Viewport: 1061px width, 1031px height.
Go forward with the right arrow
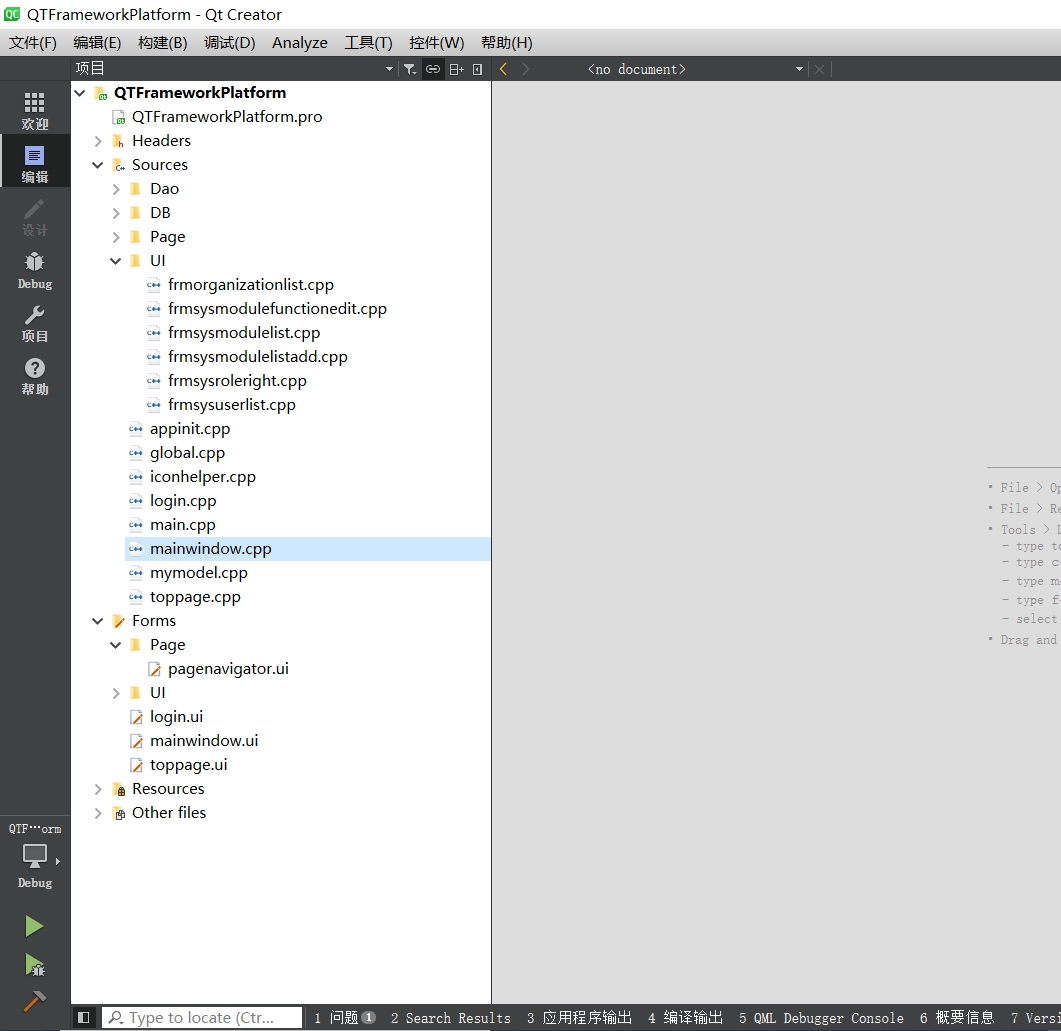pyautogui.click(x=526, y=69)
